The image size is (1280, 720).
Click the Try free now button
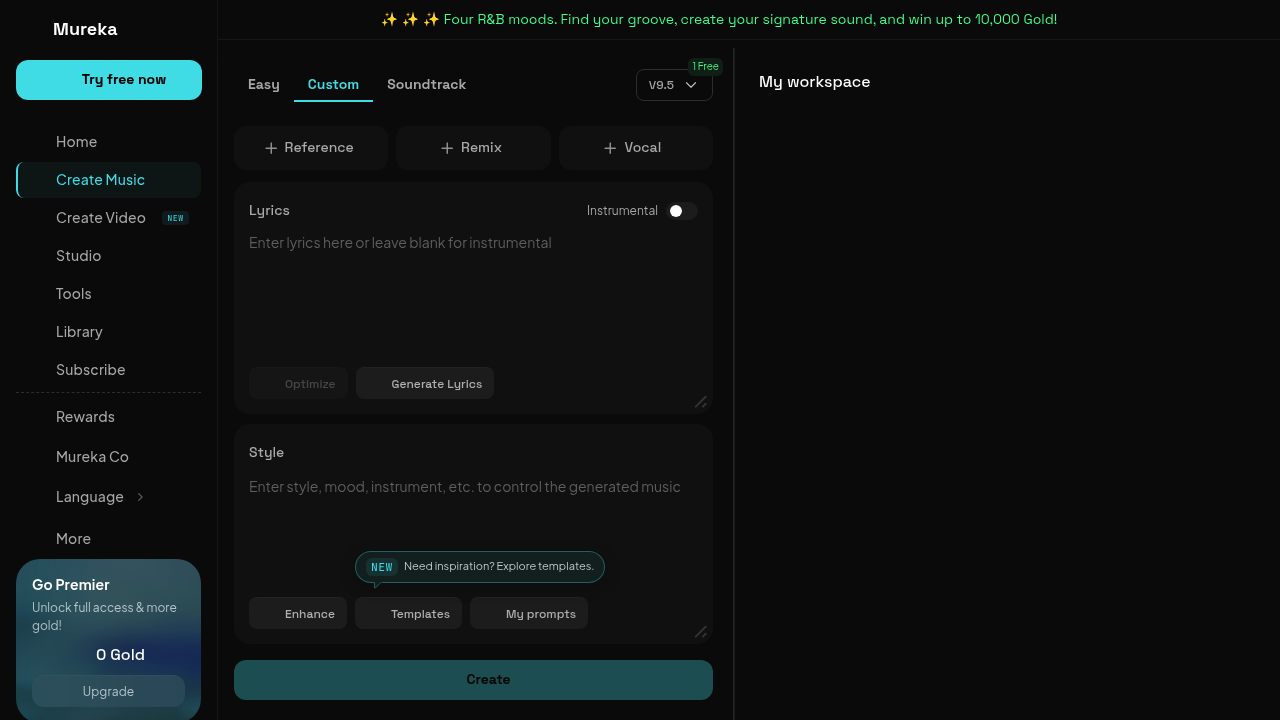109,80
